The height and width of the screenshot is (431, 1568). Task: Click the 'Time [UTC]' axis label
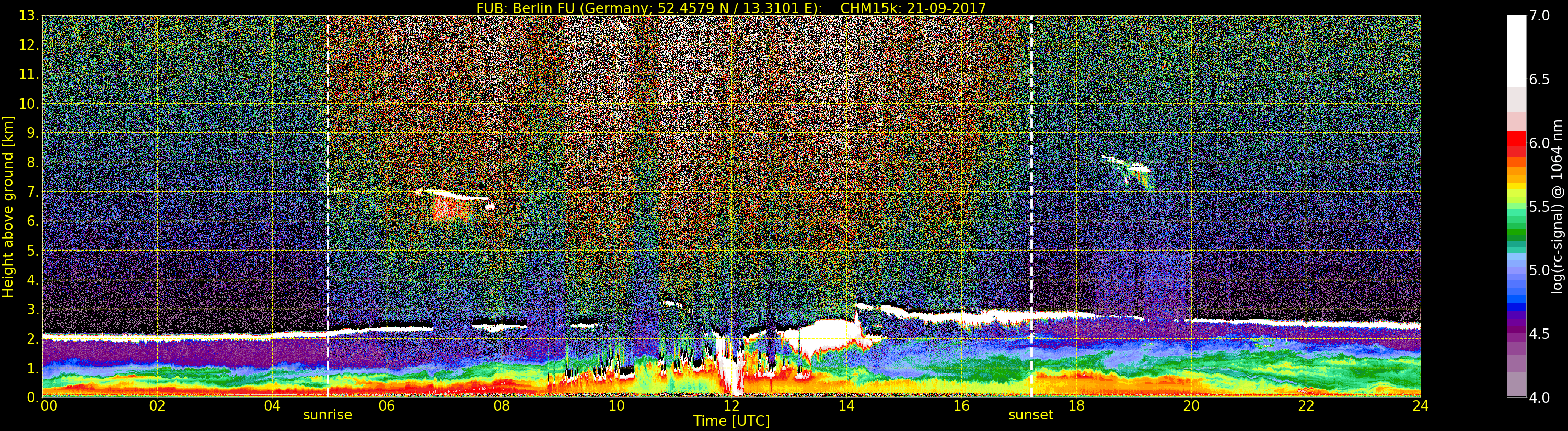(731, 421)
